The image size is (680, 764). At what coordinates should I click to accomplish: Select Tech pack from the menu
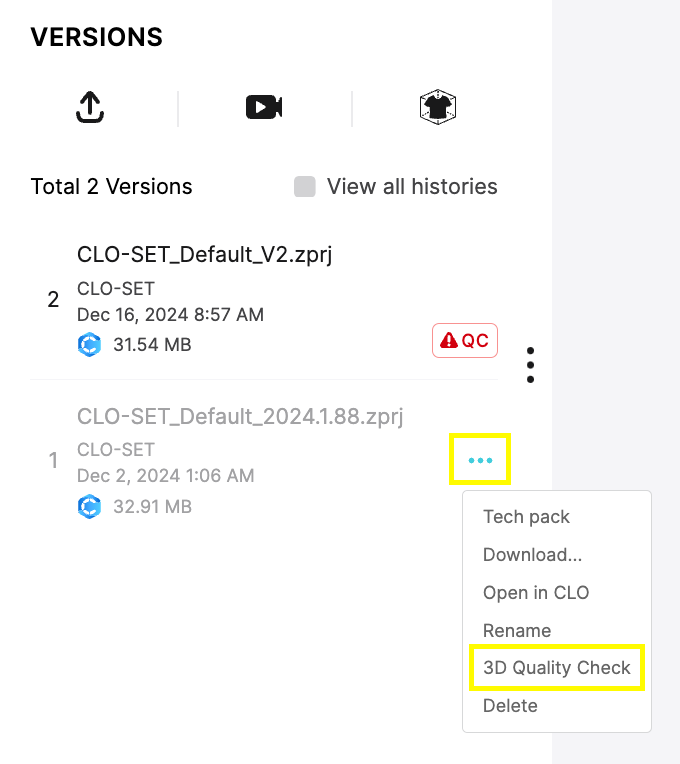526,516
